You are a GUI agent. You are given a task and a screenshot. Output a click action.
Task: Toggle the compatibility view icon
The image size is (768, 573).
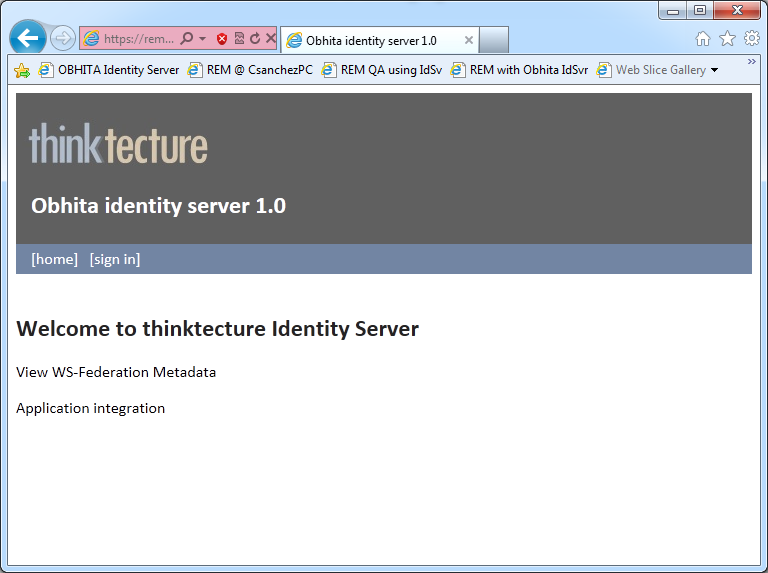pos(239,38)
